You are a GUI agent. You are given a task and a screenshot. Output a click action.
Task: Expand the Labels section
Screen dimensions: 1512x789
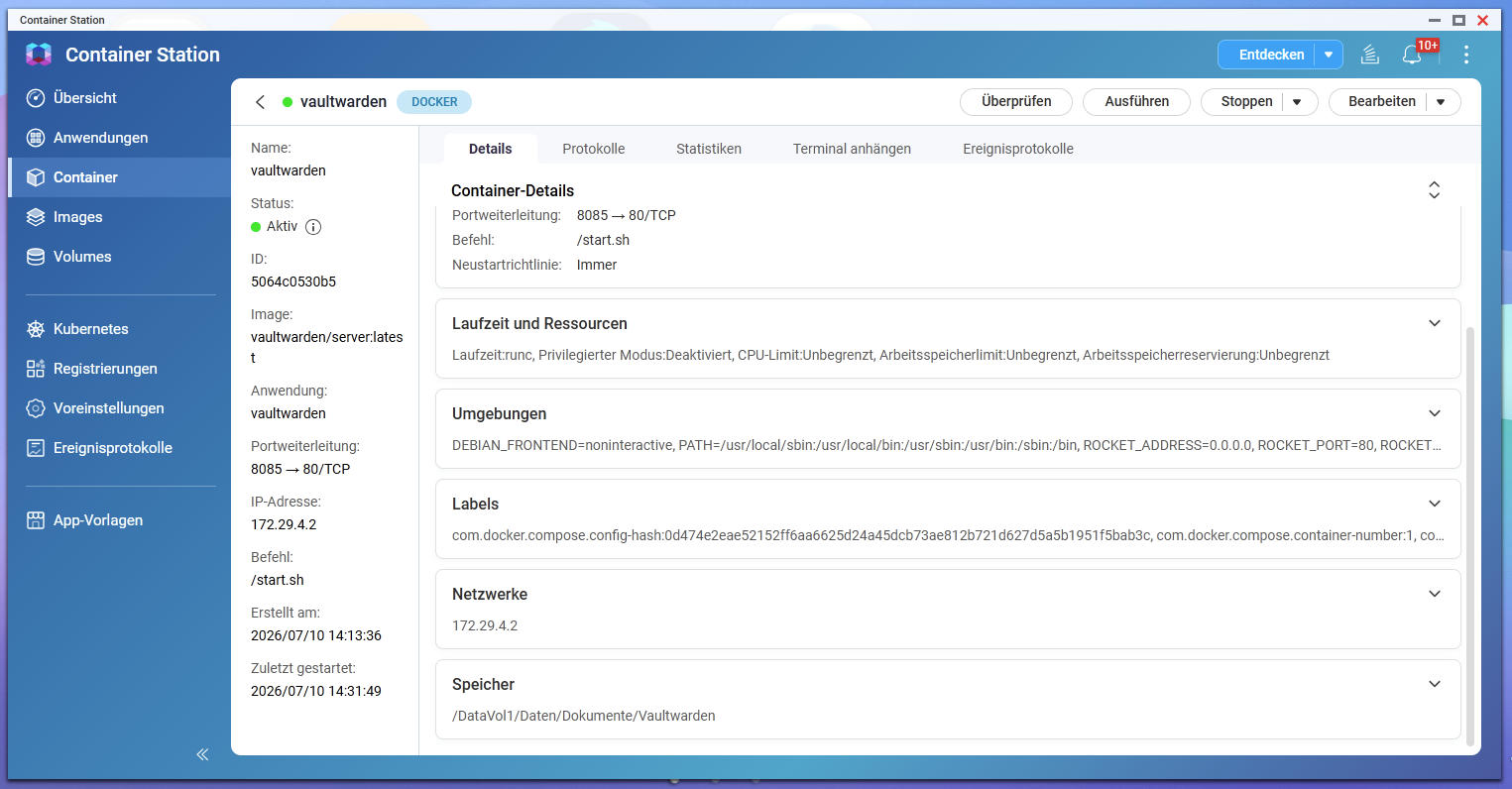click(1435, 504)
